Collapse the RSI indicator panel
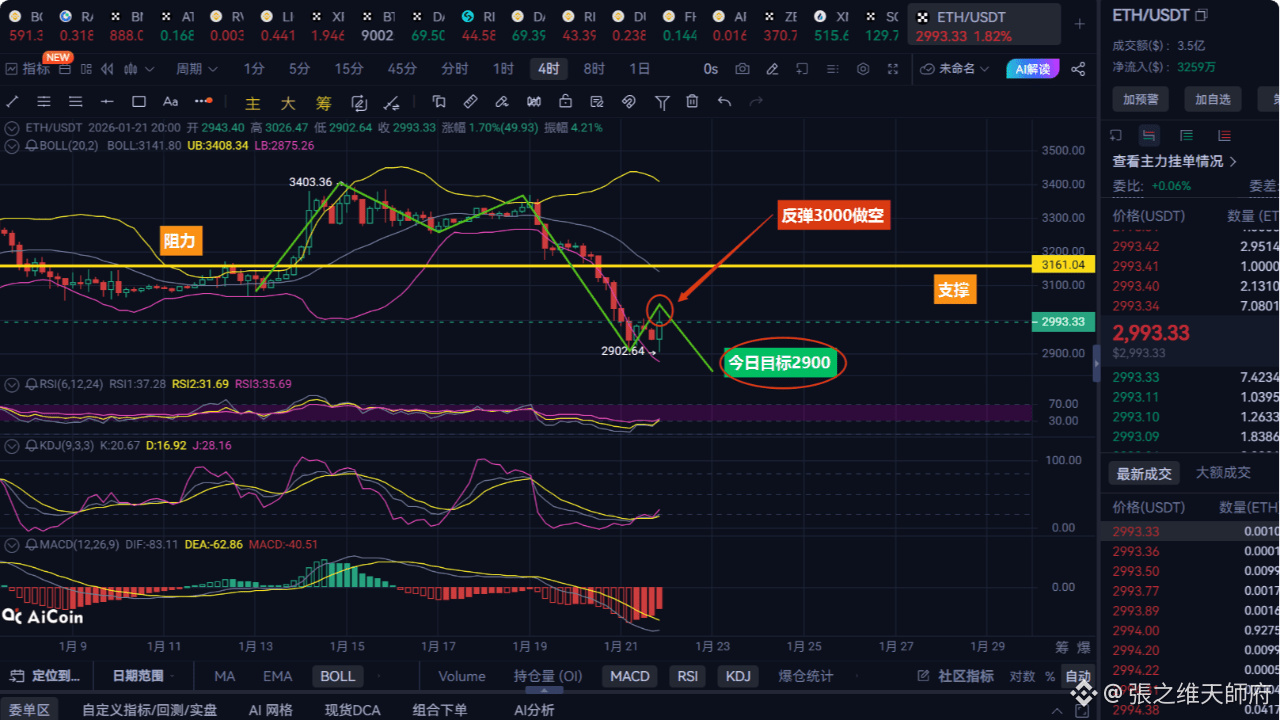The height and width of the screenshot is (720, 1280). [x=11, y=385]
